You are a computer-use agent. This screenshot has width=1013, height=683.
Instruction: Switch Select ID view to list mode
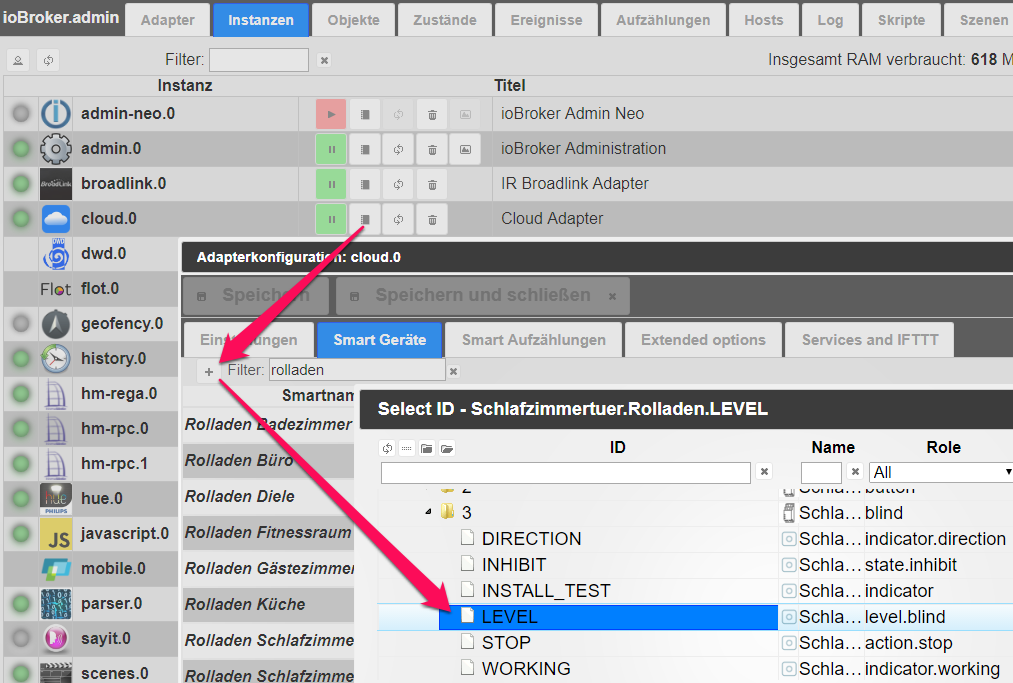click(406, 448)
